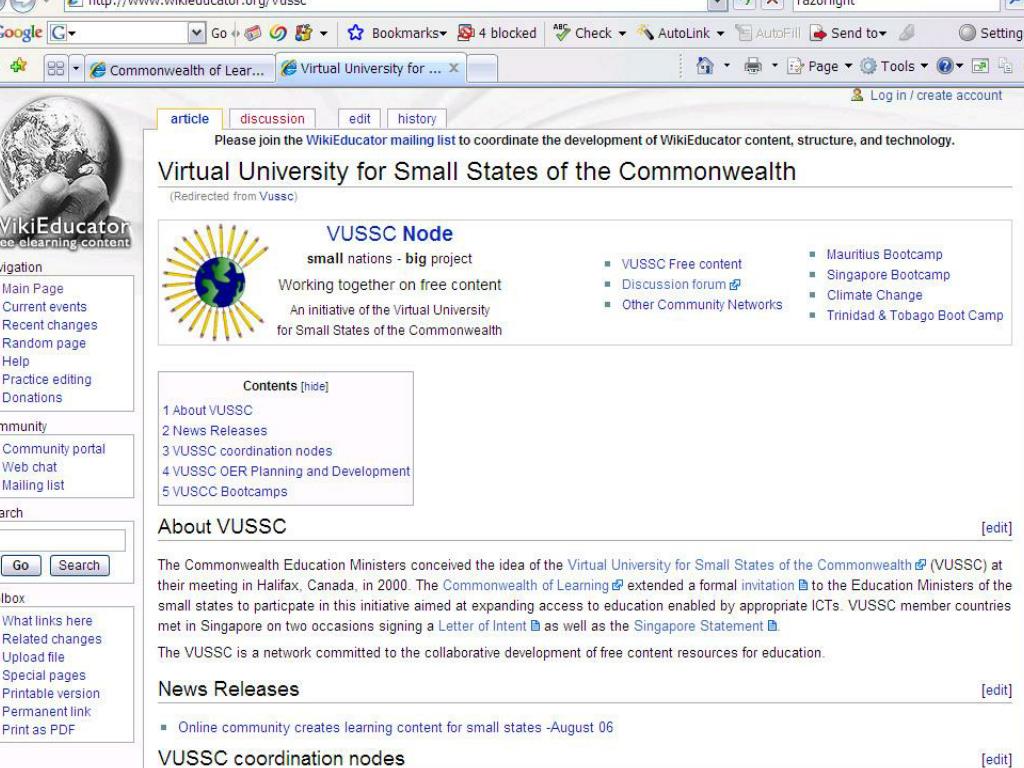
Task: Click inside the Google toolbar search box
Action: point(132,33)
